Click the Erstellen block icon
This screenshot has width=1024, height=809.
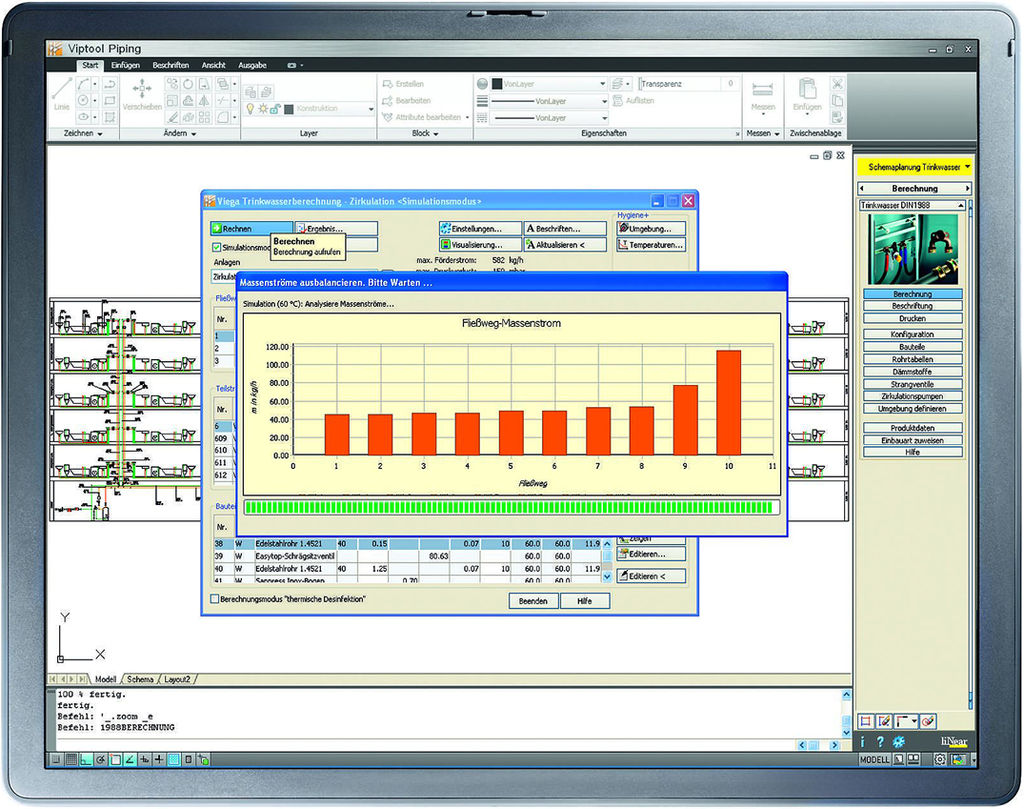[387, 84]
